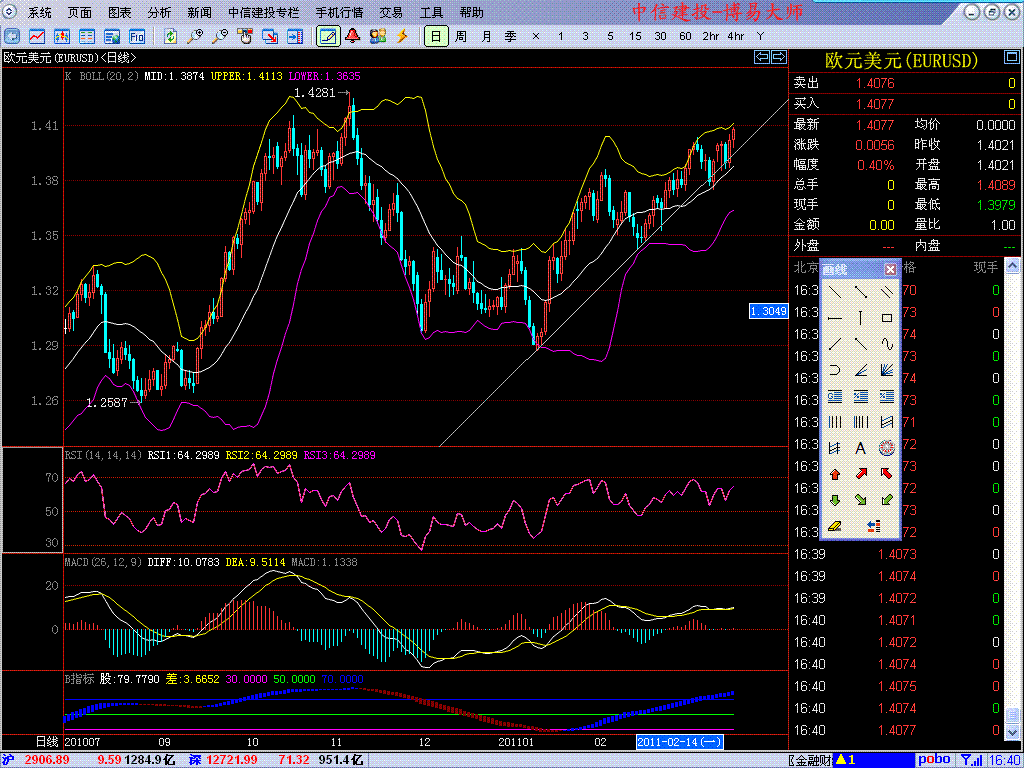This screenshot has width=1024, height=768.
Task: Toggle the drawing pencil toolbar button
Action: 326,36
